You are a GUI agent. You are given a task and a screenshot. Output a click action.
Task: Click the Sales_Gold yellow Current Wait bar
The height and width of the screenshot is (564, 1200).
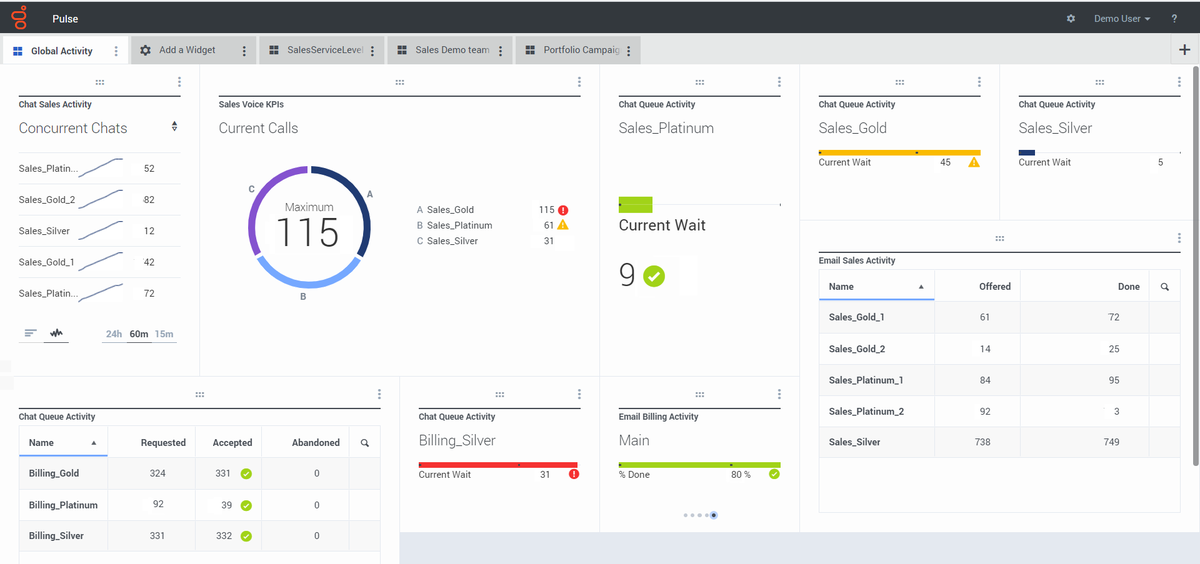[x=898, y=152]
